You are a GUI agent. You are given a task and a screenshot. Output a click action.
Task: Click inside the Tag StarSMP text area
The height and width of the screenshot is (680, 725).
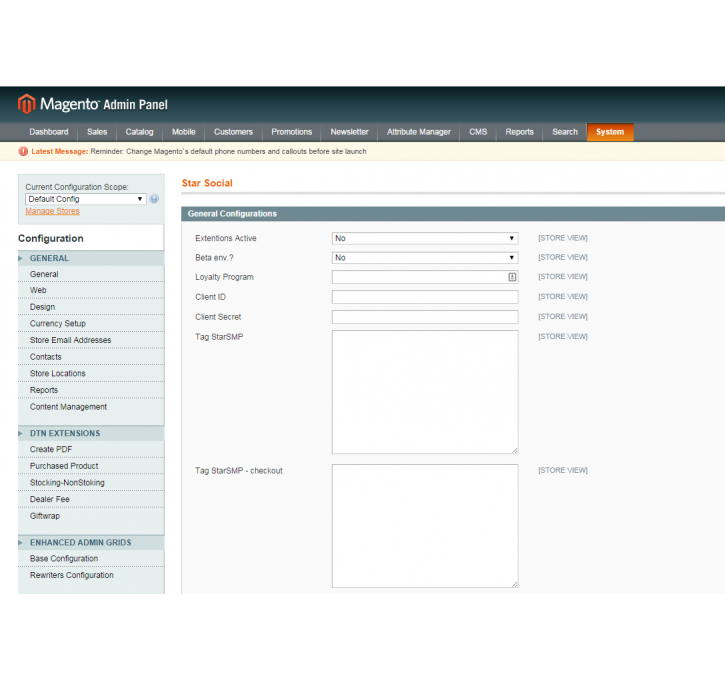pyautogui.click(x=424, y=392)
